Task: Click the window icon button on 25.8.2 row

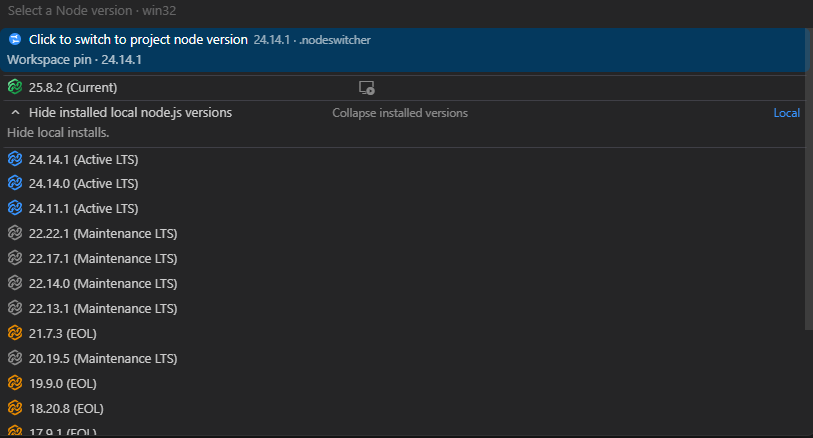Action: (x=367, y=88)
